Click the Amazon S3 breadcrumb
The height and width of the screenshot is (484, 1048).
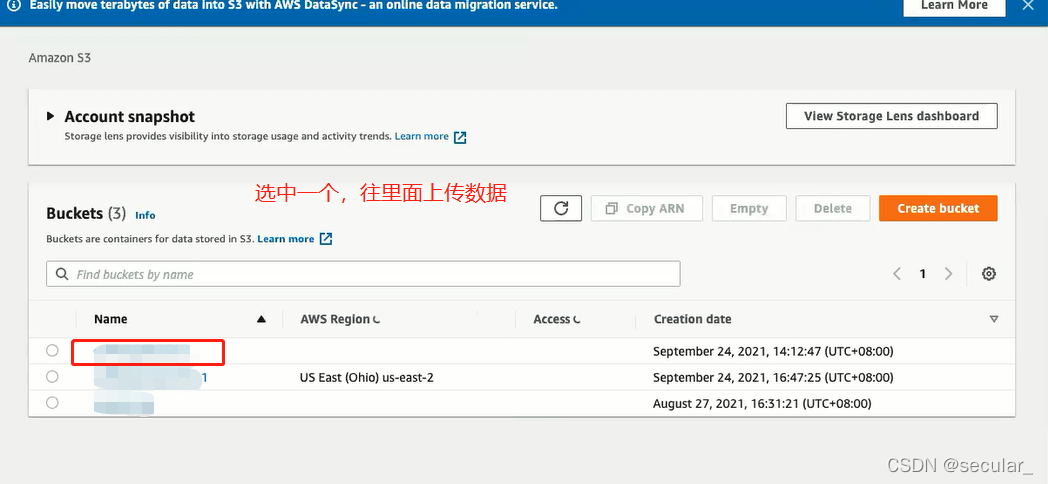pos(59,58)
